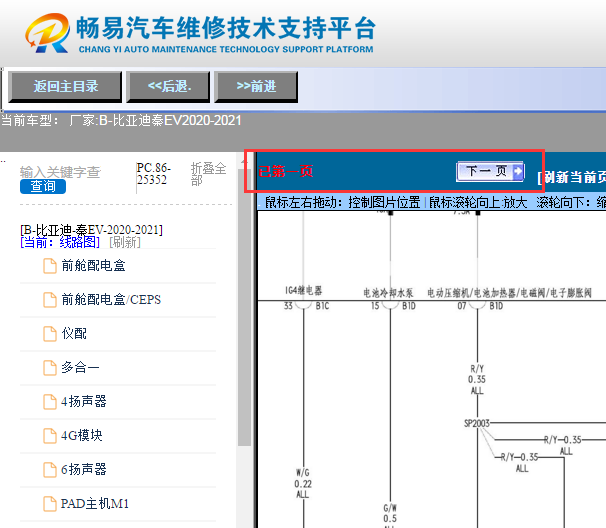606x528 pixels.
Task: Click the 折叠全部 collapse all link
Action: coord(208,174)
